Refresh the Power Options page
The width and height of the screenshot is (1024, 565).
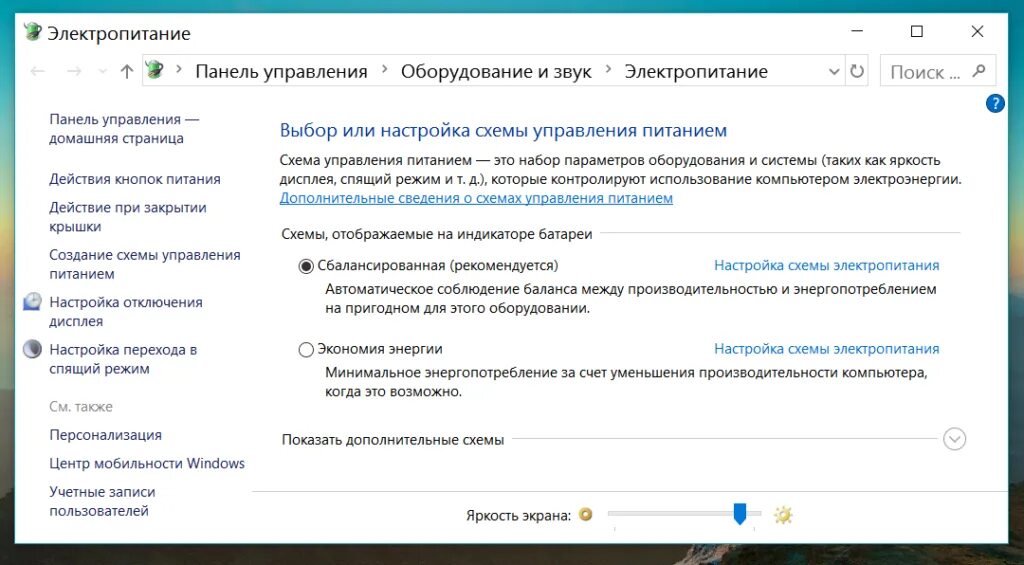coord(857,71)
